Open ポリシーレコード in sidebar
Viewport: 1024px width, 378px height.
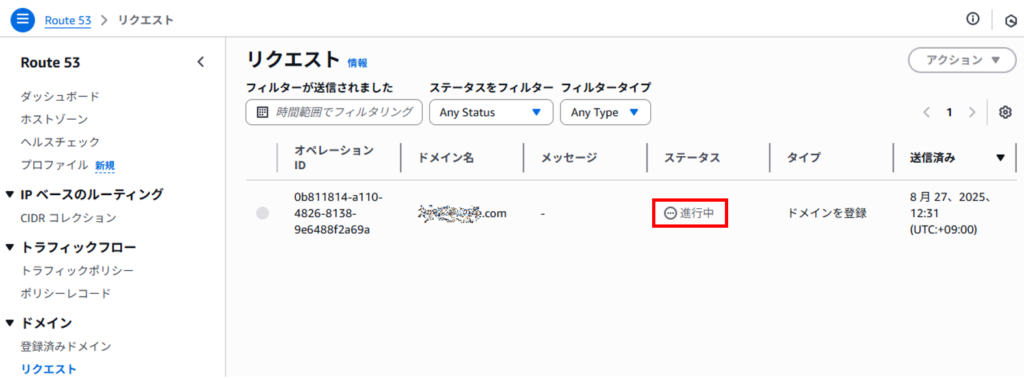pyautogui.click(x=66, y=293)
